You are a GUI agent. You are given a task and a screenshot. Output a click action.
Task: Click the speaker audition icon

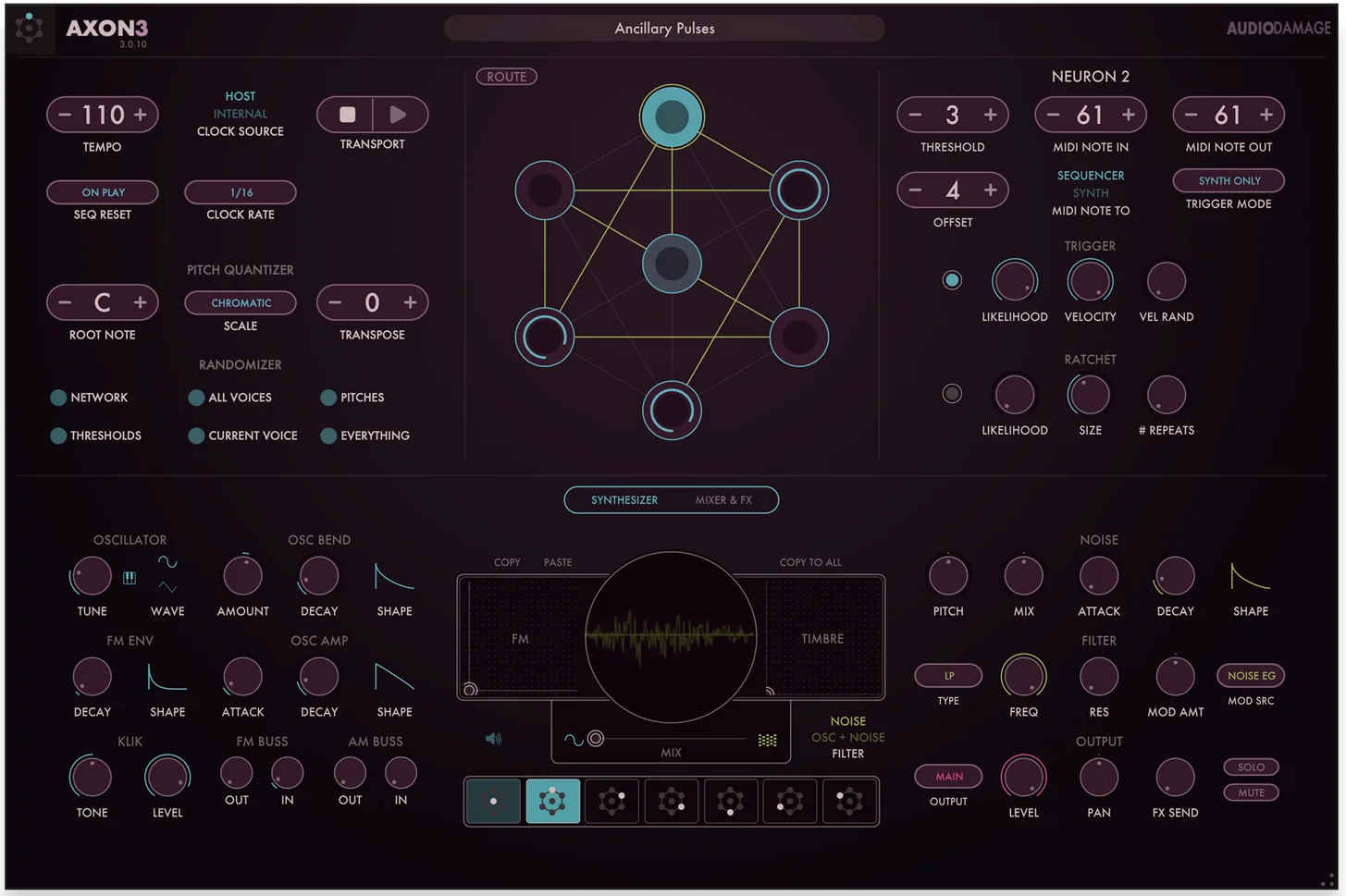tap(493, 739)
